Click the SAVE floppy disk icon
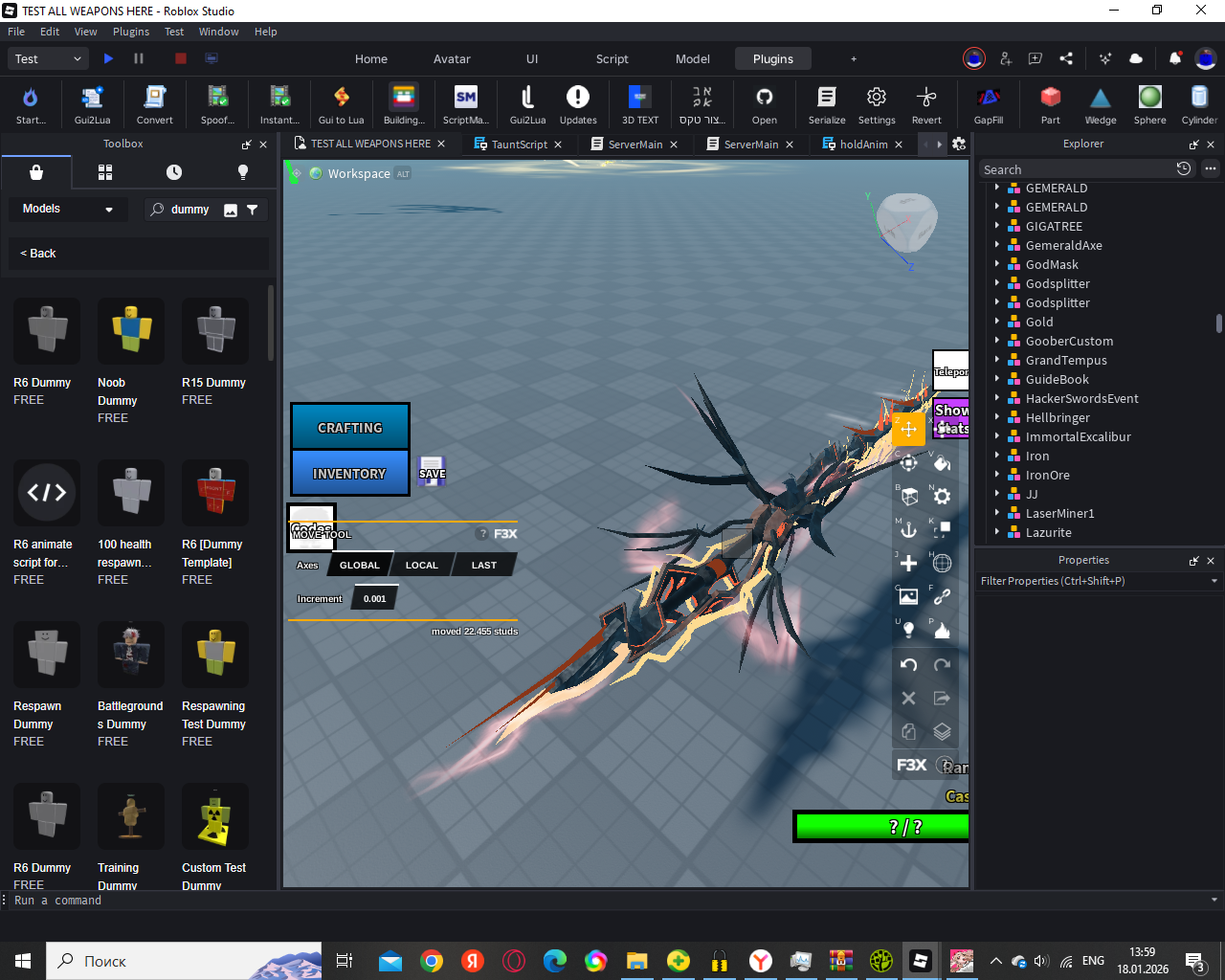Image resolution: width=1225 pixels, height=980 pixels. (x=432, y=470)
